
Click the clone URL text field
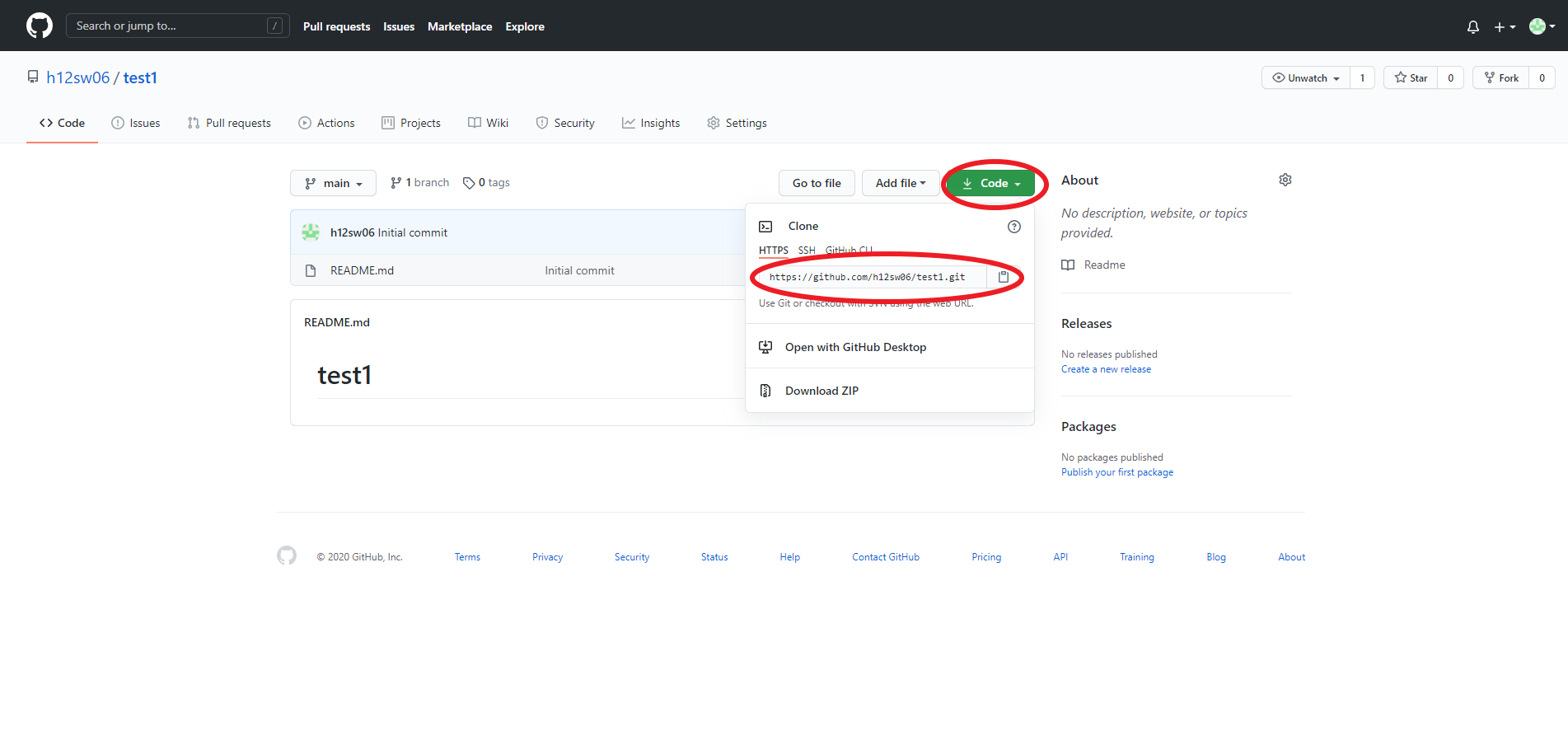point(873,277)
